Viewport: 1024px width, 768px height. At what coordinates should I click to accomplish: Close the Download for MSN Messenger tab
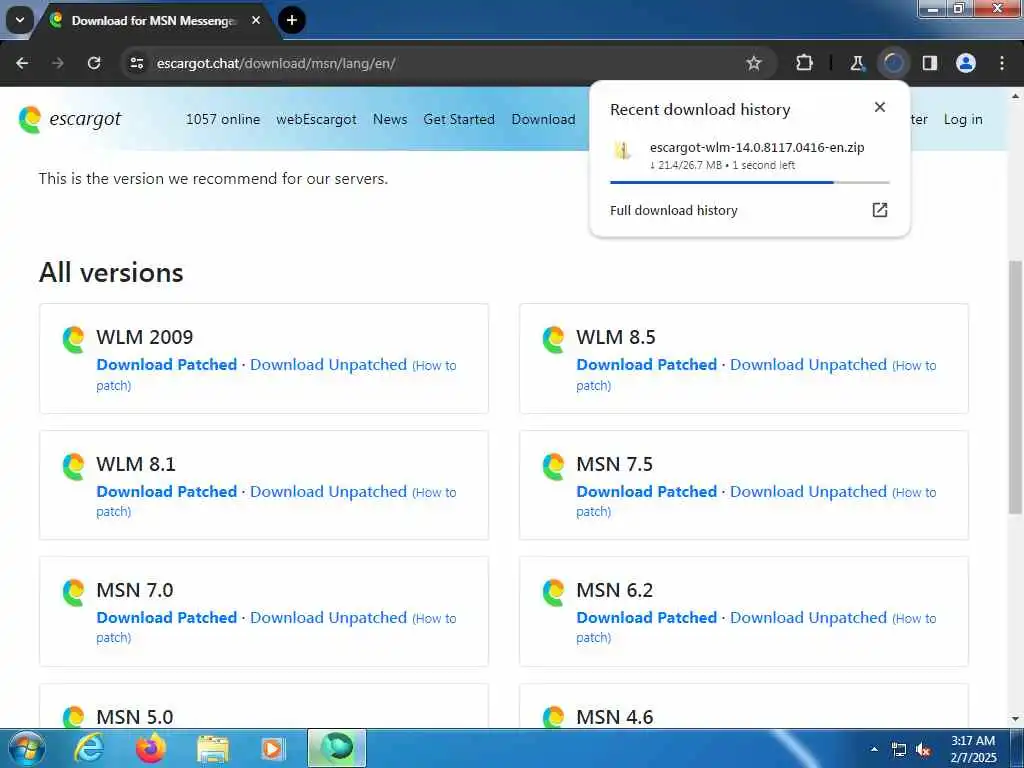tap(256, 20)
